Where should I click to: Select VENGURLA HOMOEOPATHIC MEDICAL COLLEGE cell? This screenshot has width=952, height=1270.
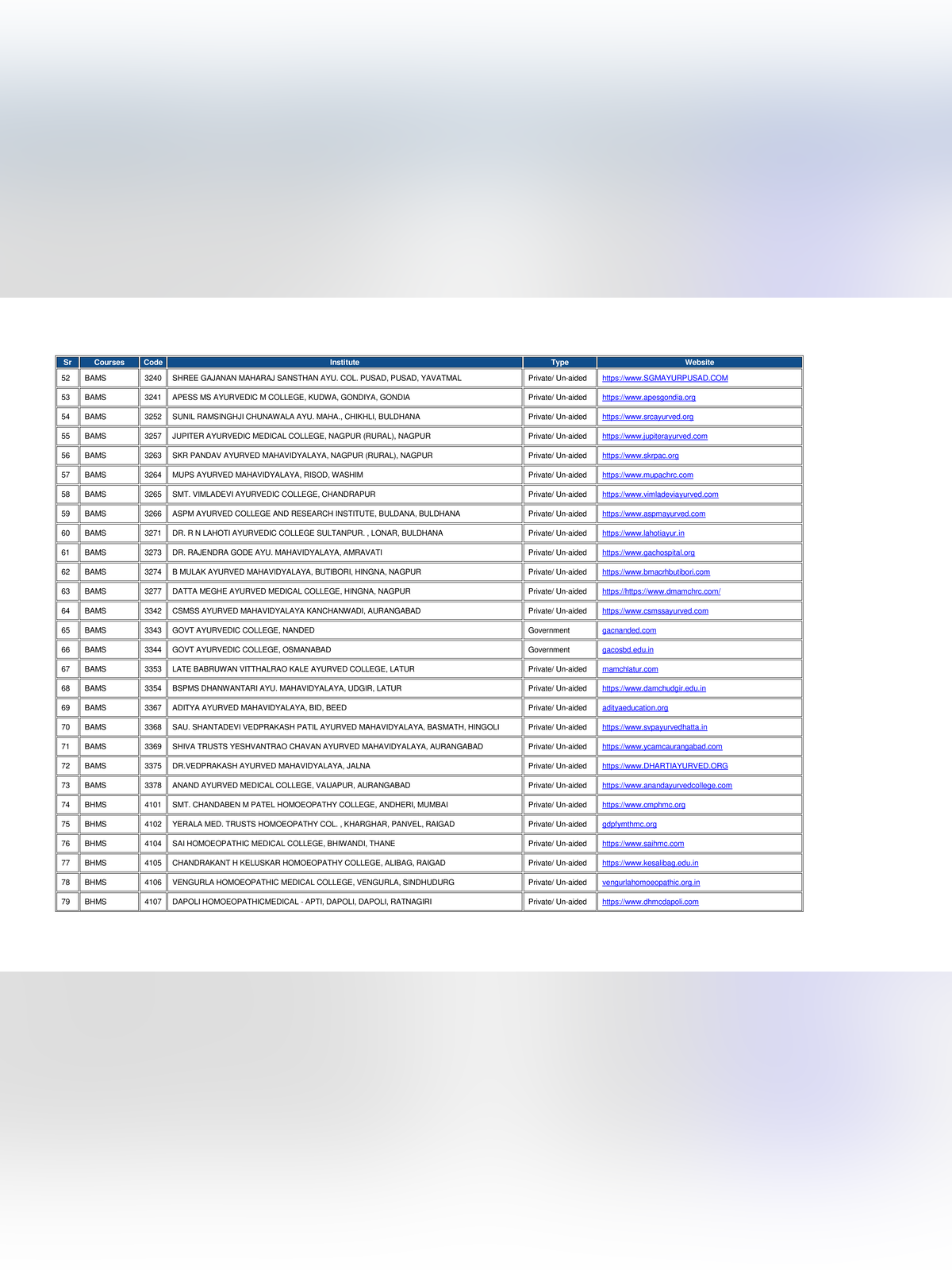[345, 883]
